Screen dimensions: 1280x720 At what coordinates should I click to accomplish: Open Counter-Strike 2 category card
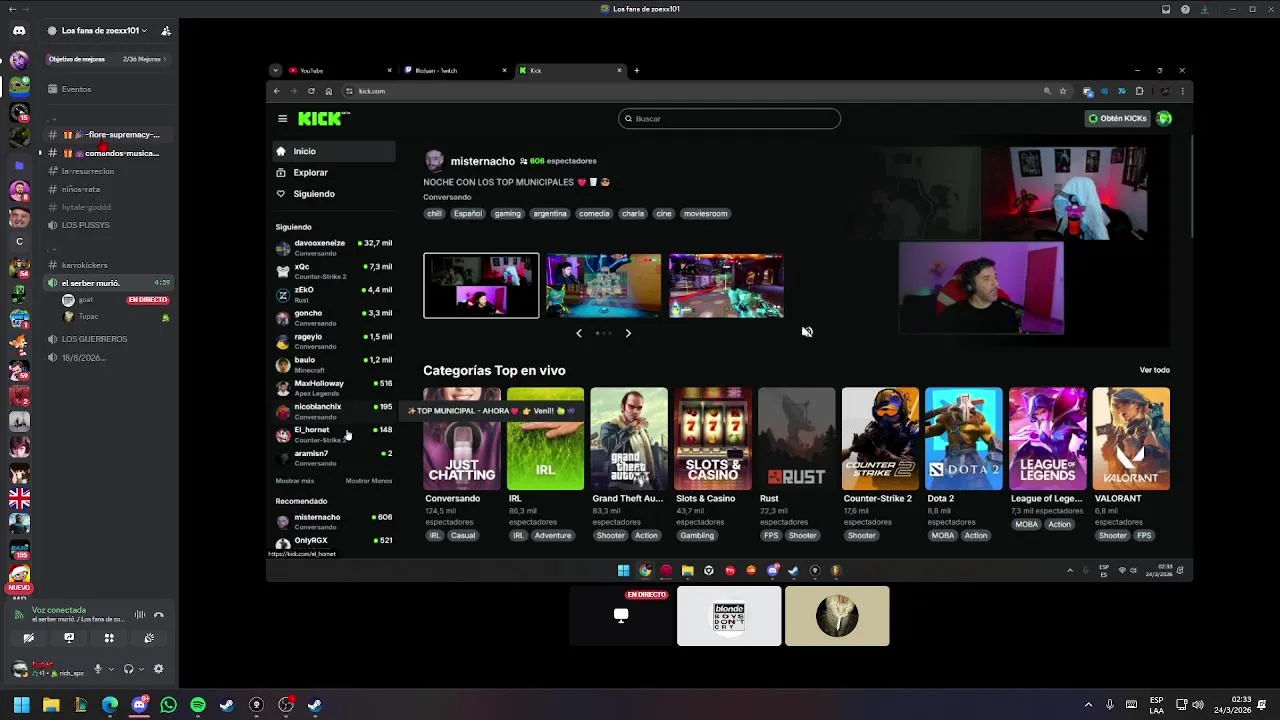point(880,439)
